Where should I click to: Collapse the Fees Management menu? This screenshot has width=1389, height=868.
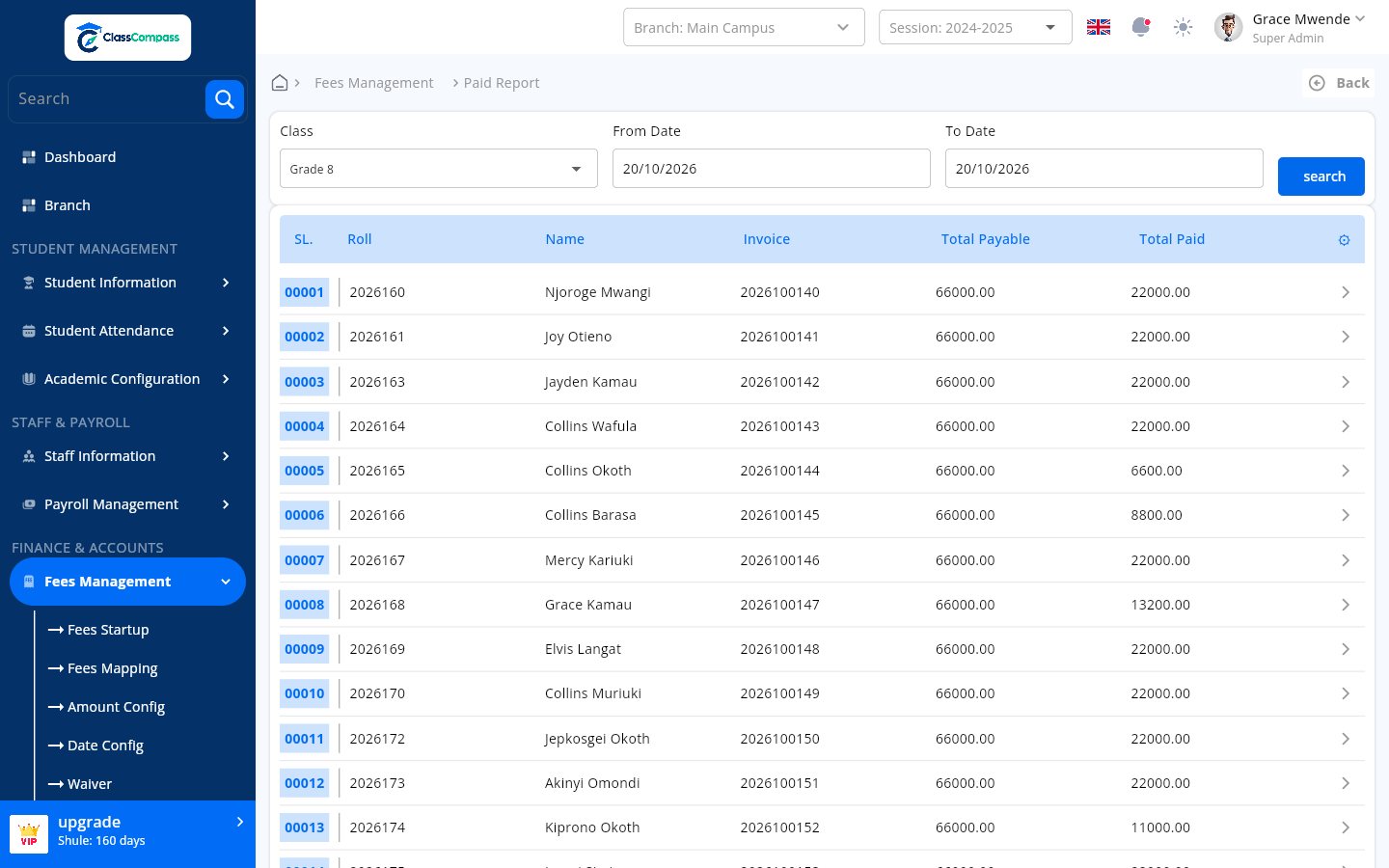[127, 582]
